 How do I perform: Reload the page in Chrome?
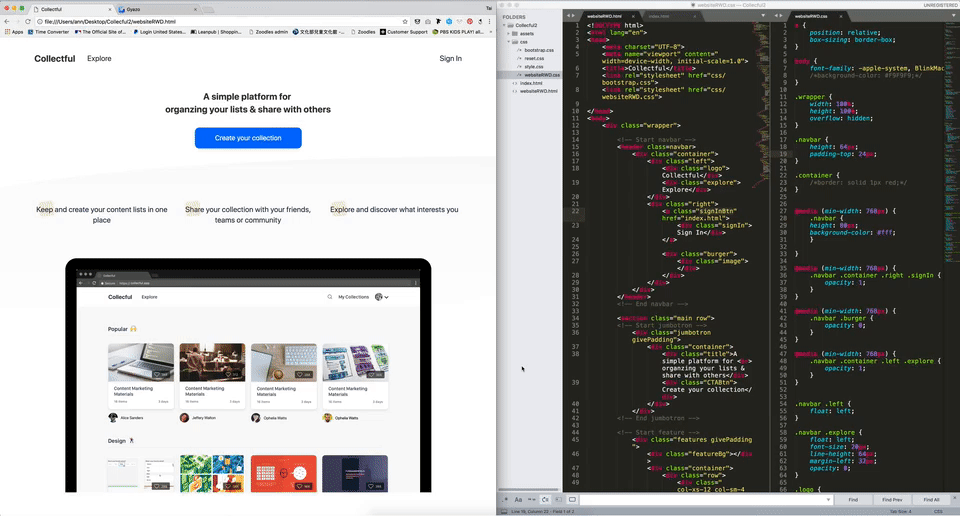pos(28,21)
